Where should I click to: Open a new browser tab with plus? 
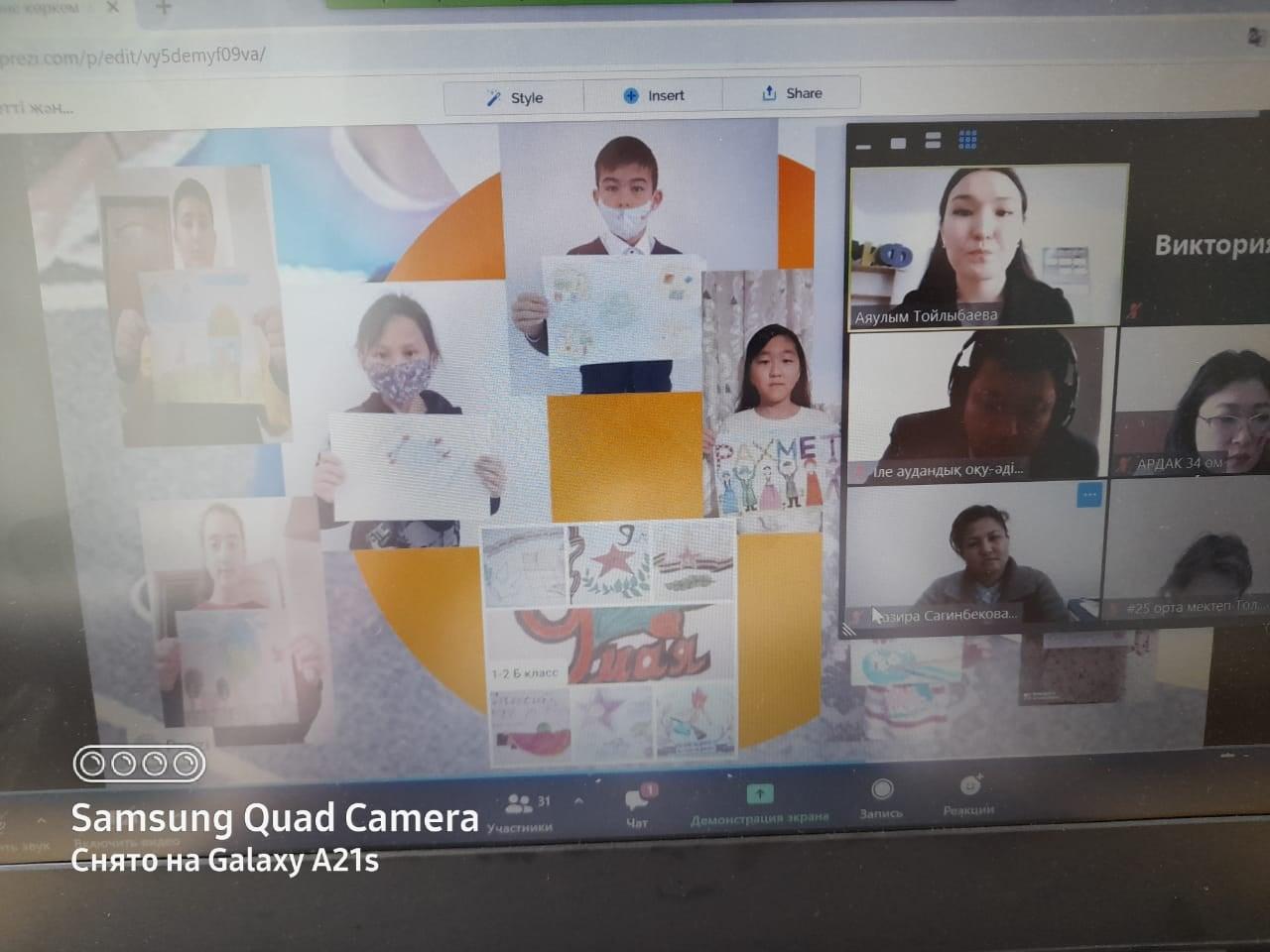164,8
